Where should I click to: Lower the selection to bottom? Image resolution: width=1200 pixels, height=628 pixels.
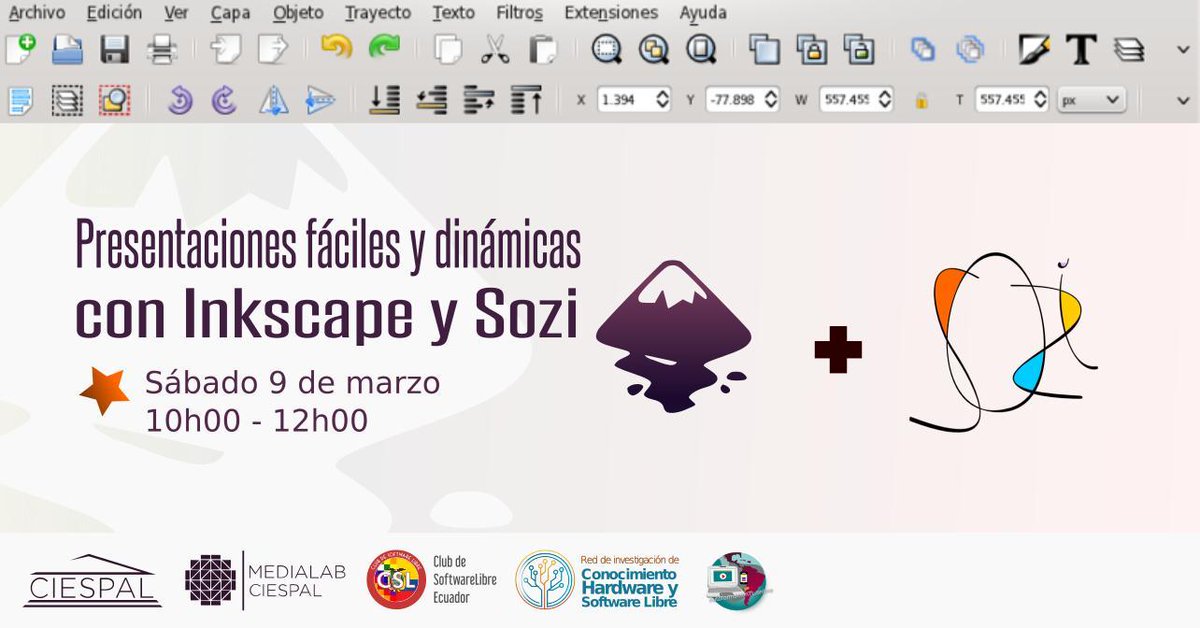pos(384,100)
